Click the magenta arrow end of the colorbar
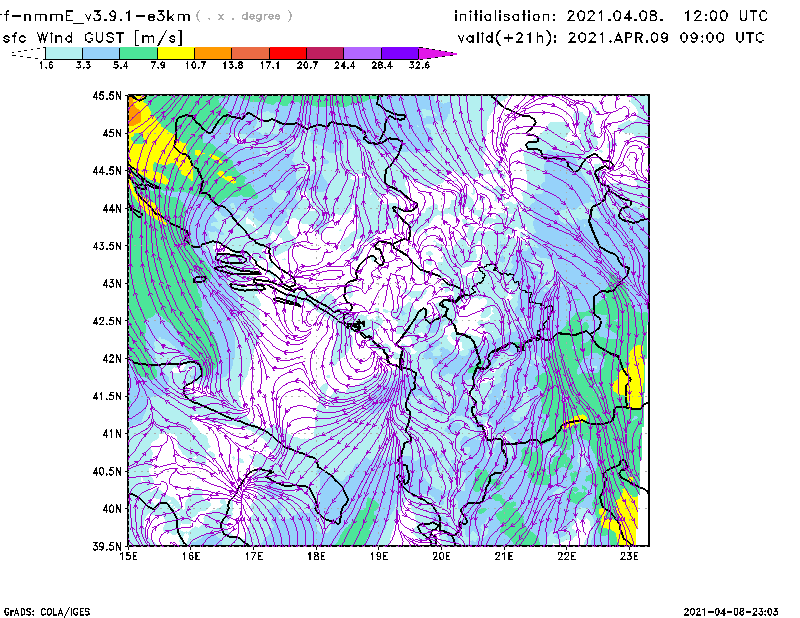 point(437,53)
